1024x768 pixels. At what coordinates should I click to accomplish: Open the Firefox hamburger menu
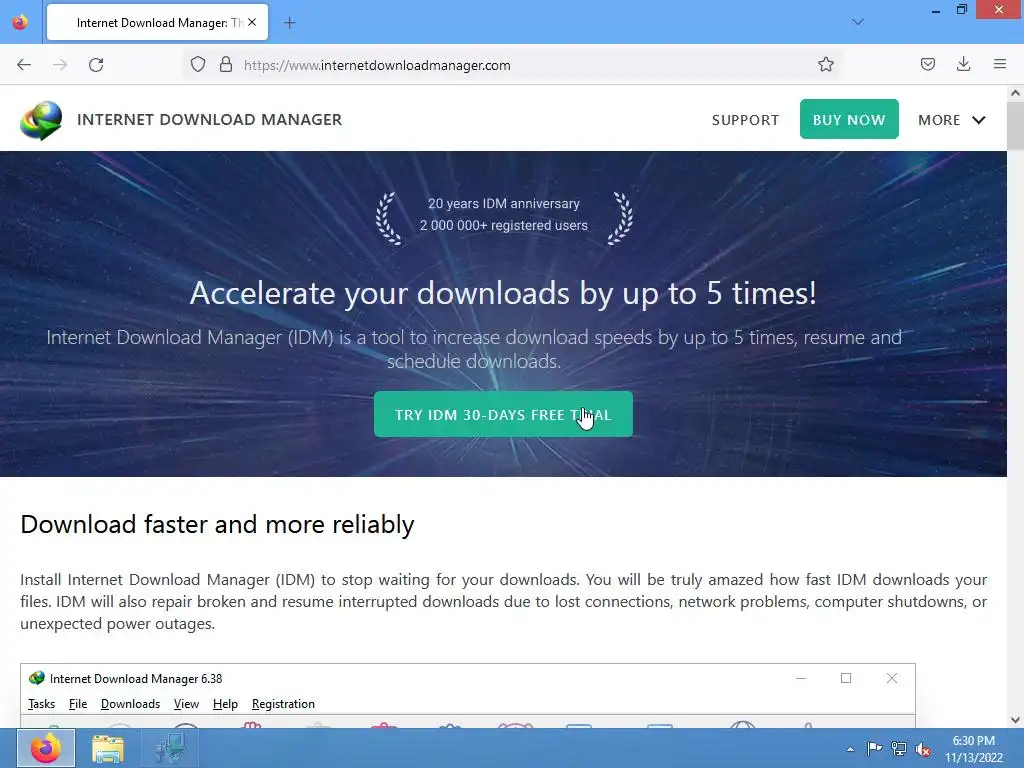tap(1000, 65)
